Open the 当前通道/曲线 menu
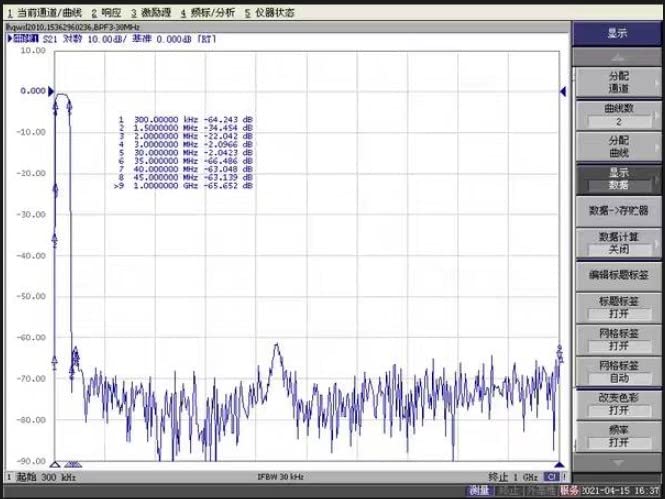The width and height of the screenshot is (665, 499). (x=45, y=13)
